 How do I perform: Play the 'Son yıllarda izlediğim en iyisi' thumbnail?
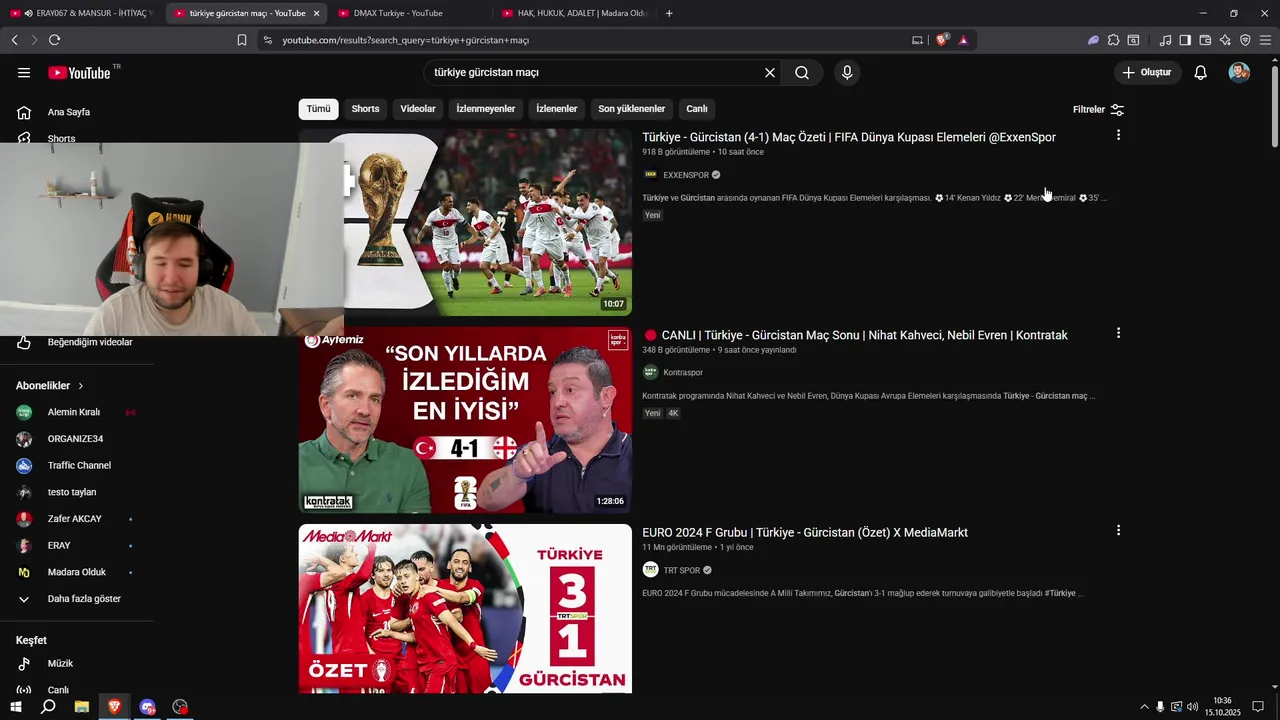465,420
